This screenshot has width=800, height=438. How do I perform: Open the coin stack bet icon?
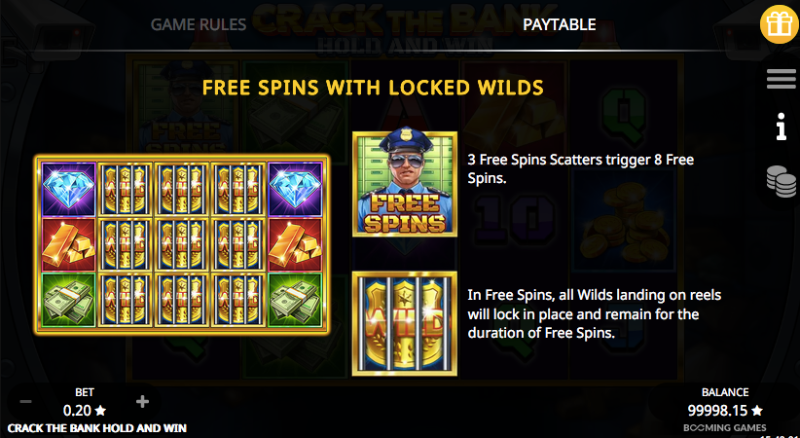pyautogui.click(x=781, y=181)
